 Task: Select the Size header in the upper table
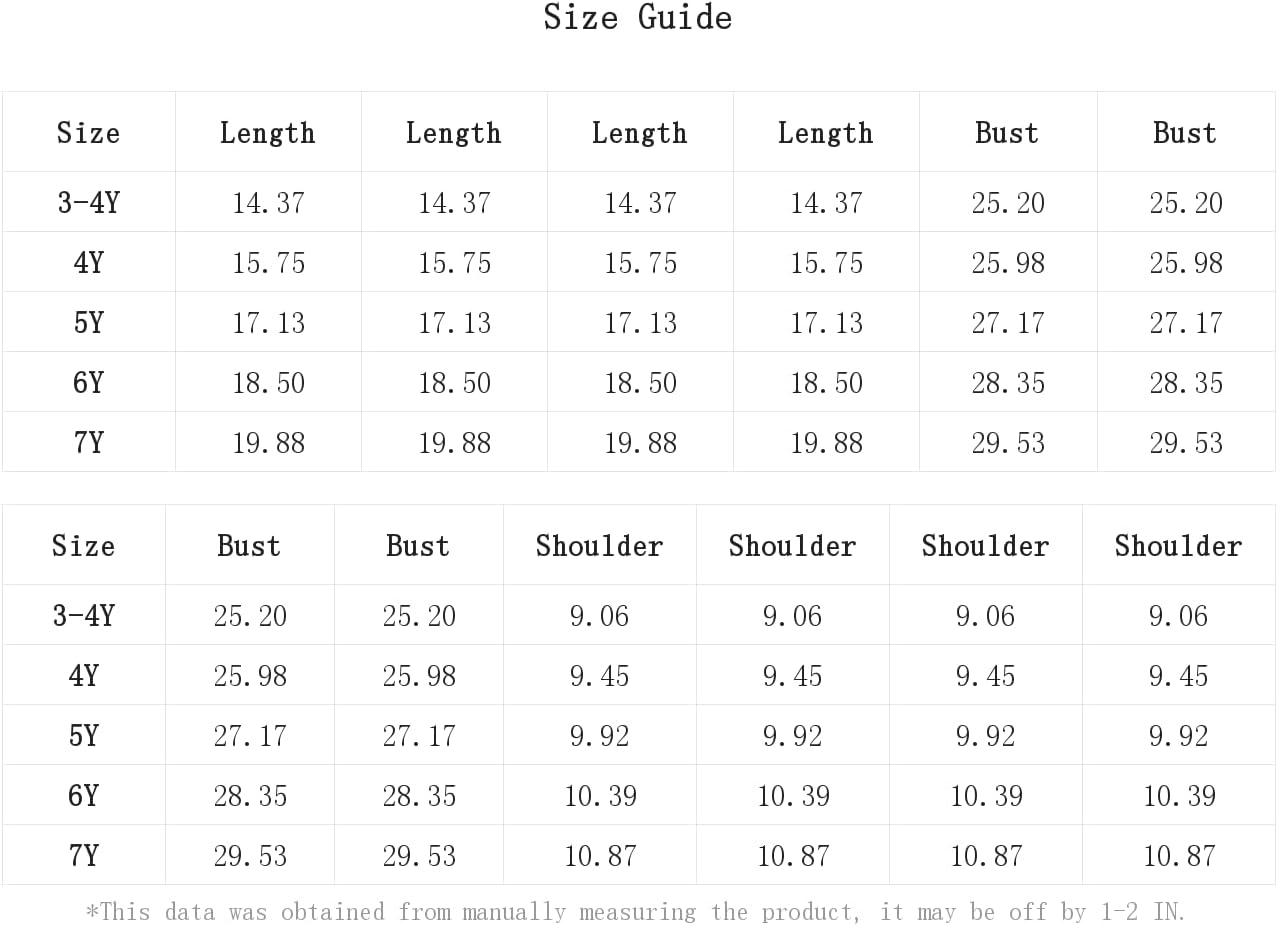point(88,133)
